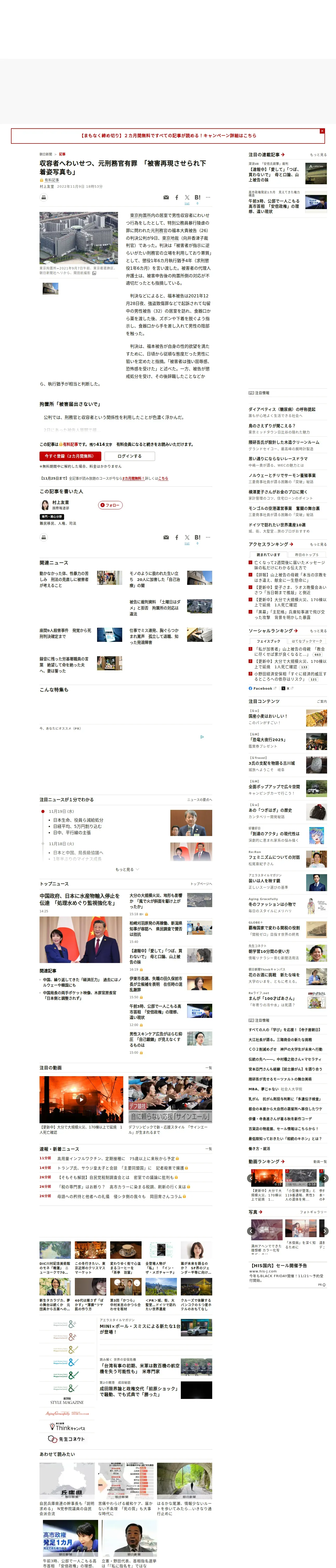Open headline 中国政府、日本に水産物輸入停止を伝達

(x=80, y=900)
